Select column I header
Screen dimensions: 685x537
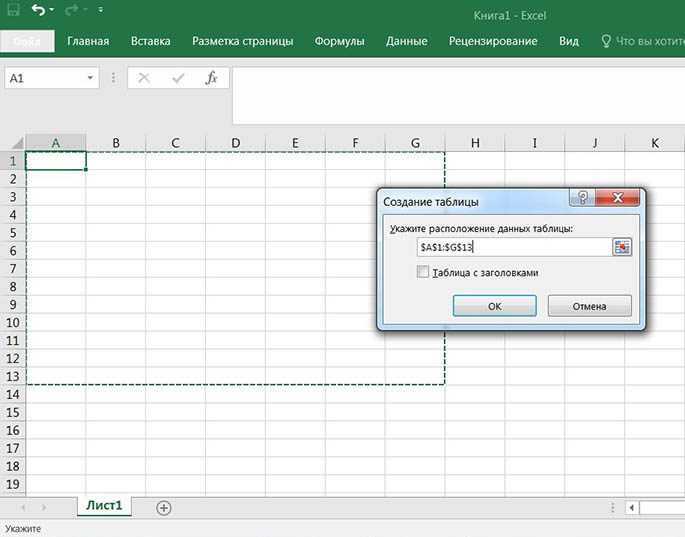tap(535, 143)
